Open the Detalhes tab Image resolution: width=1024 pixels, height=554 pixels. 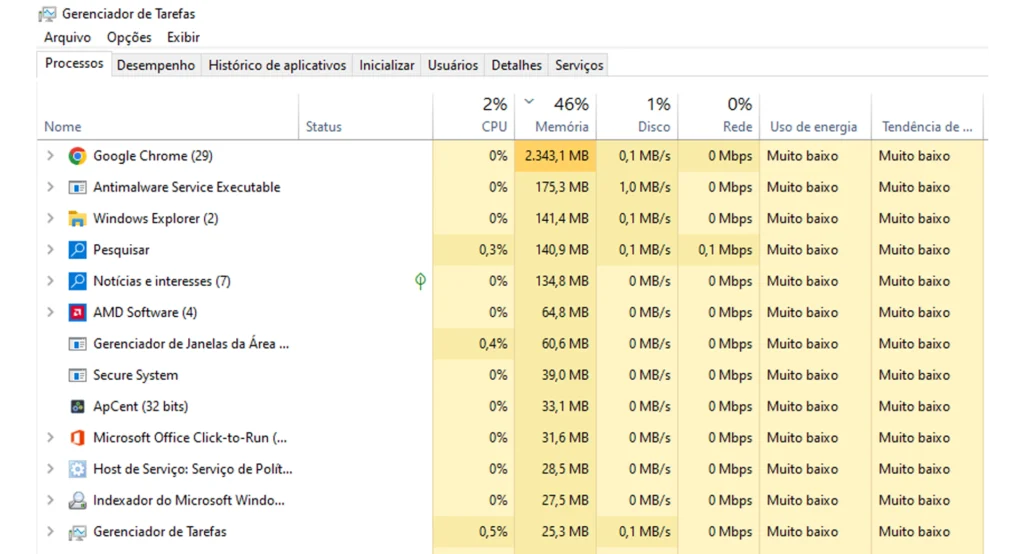tap(517, 65)
